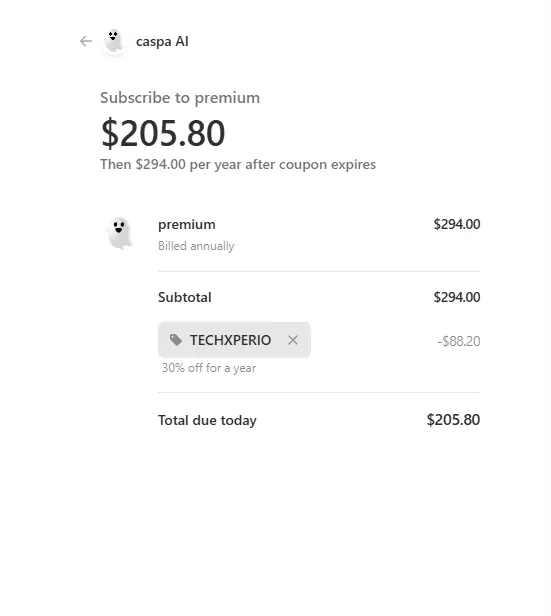This screenshot has width=551, height=616.
Task: Go back using the left arrow
Action: pos(86,41)
